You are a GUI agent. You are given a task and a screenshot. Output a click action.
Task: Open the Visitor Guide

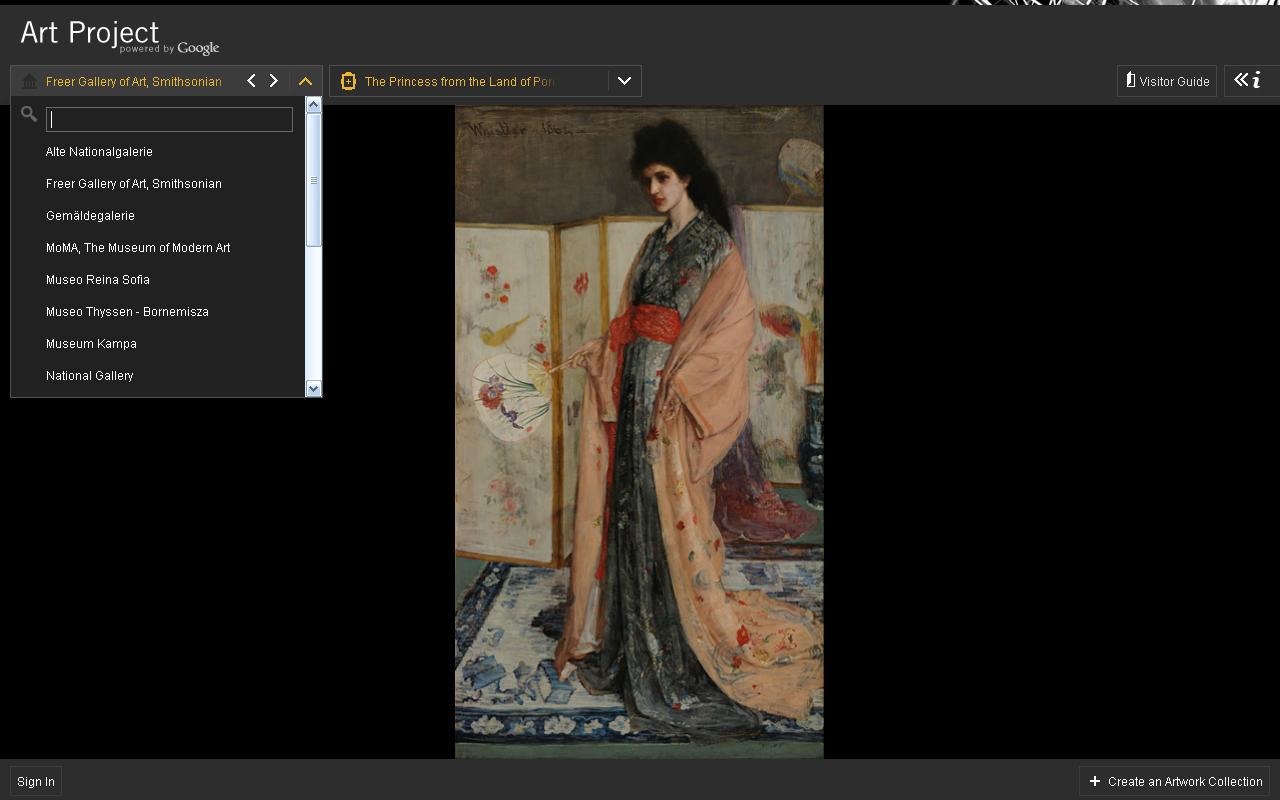(1167, 81)
